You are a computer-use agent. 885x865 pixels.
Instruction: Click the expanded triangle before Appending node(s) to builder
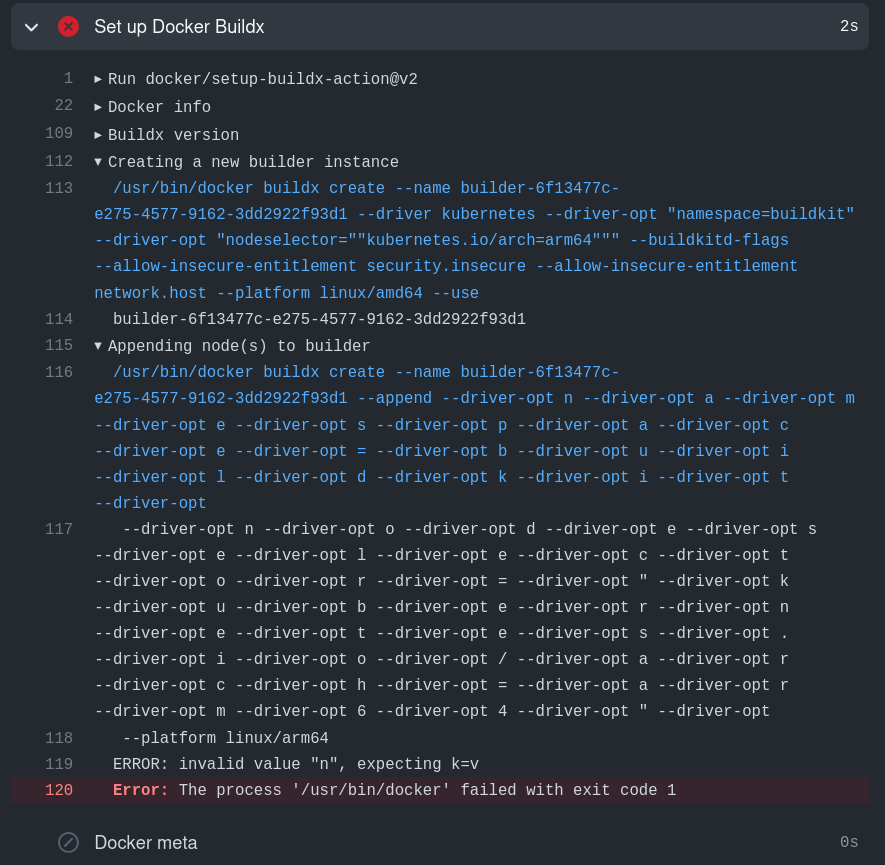(97, 345)
